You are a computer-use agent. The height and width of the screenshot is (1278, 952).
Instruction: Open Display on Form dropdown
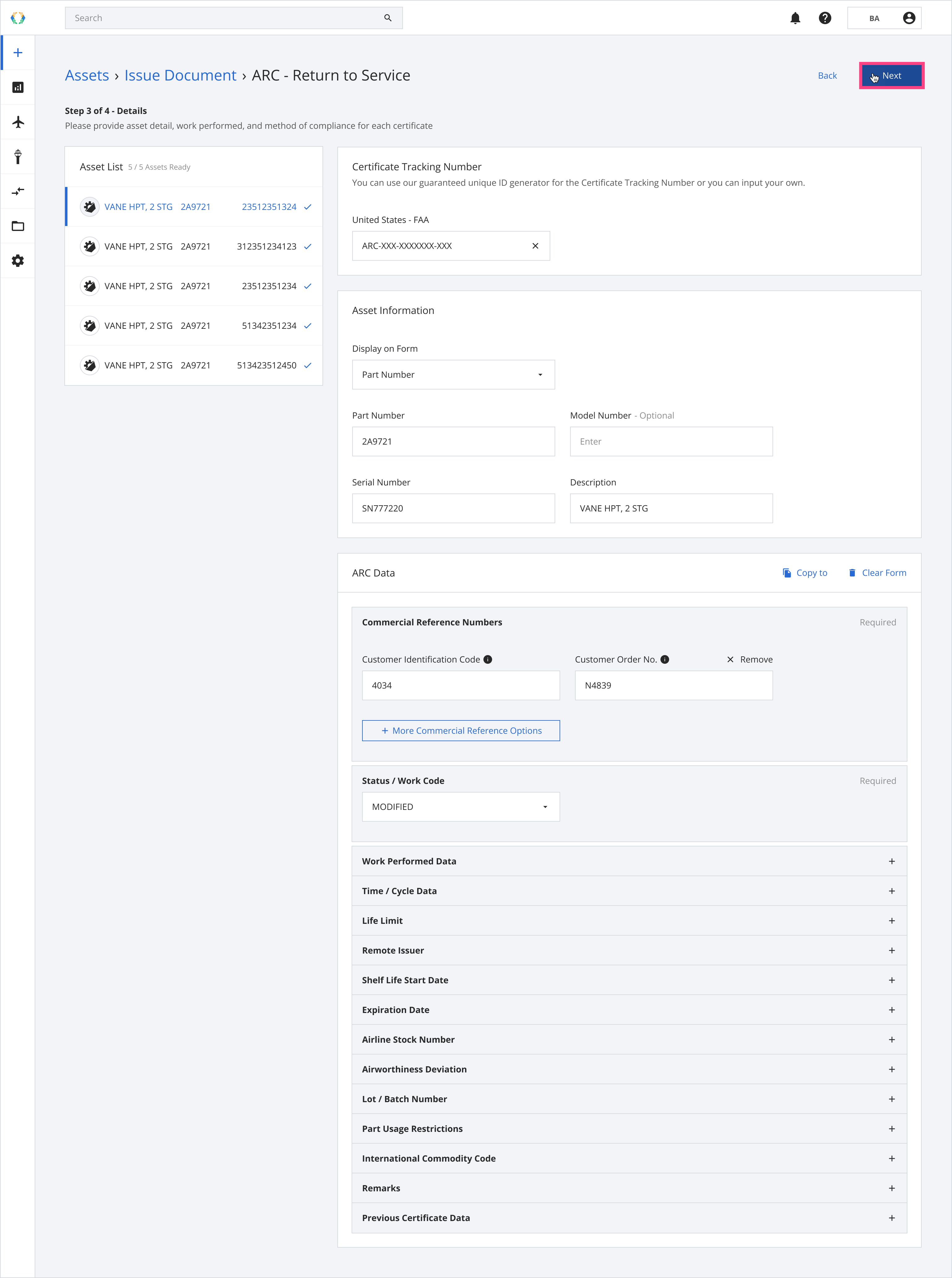click(x=453, y=374)
